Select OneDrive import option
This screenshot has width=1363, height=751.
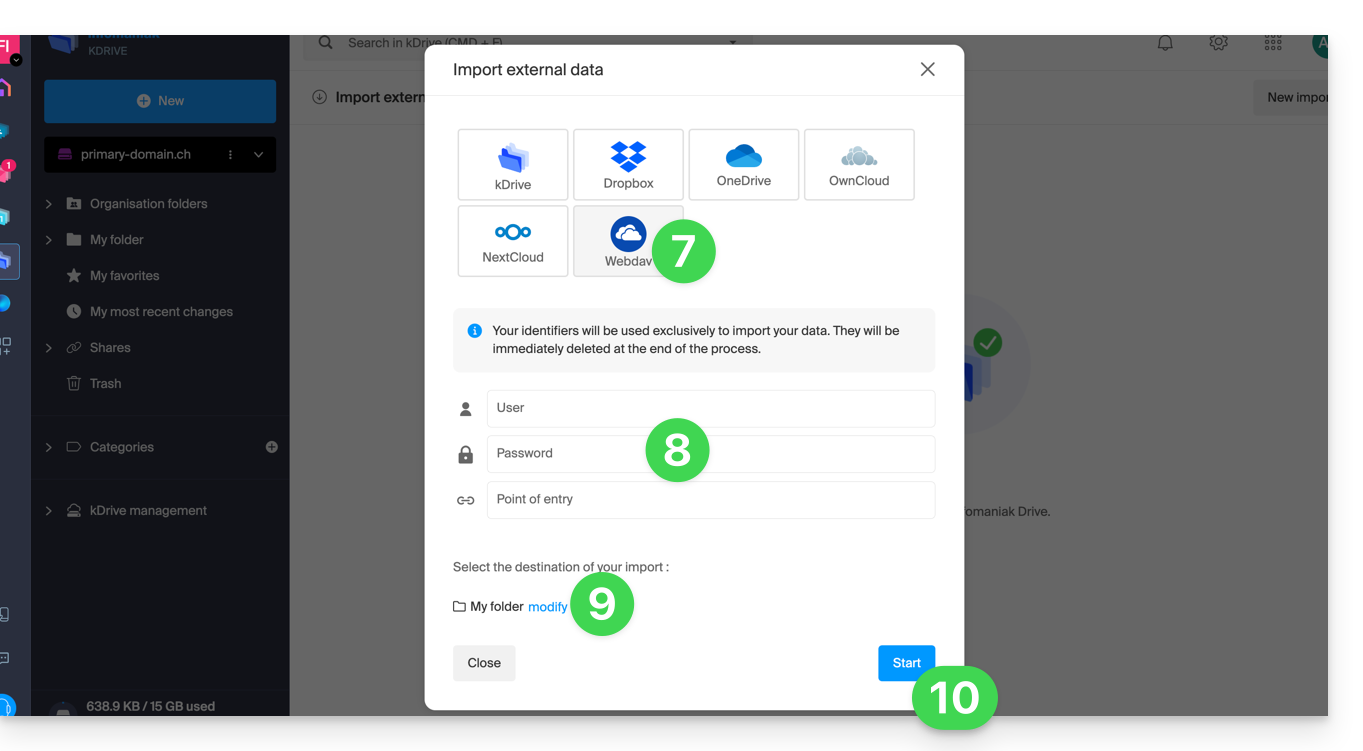coord(743,165)
